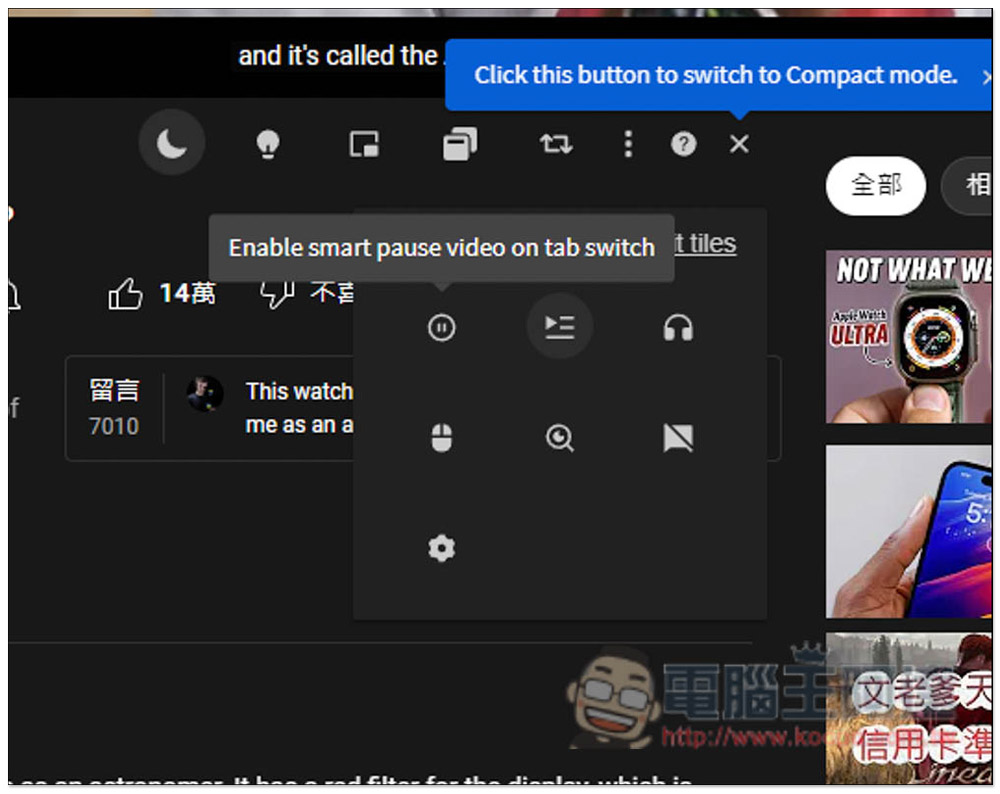Enable smart pause on tab switch

[x=441, y=328]
